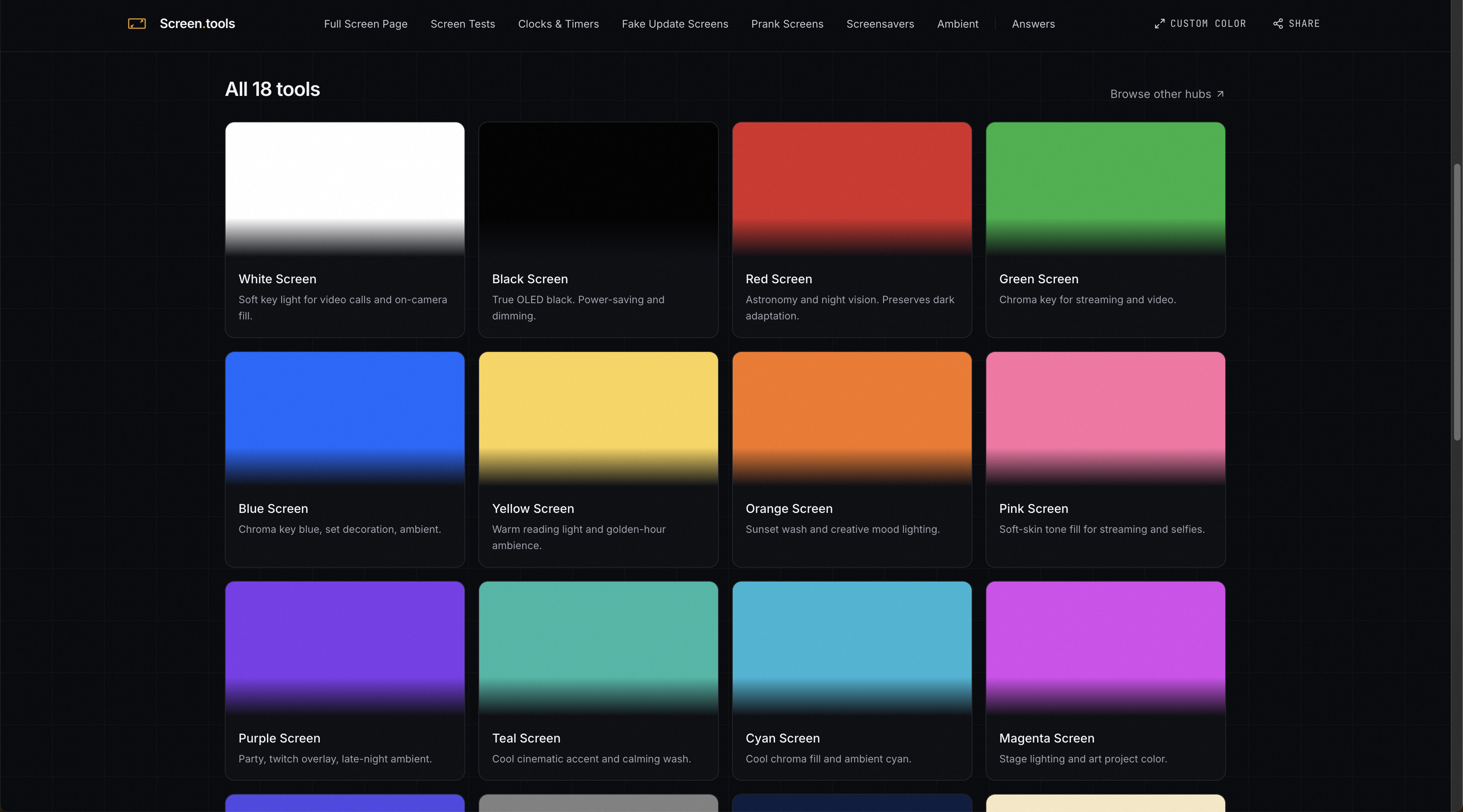
Task: Open the Pink Screen color preview
Action: pos(1106,419)
